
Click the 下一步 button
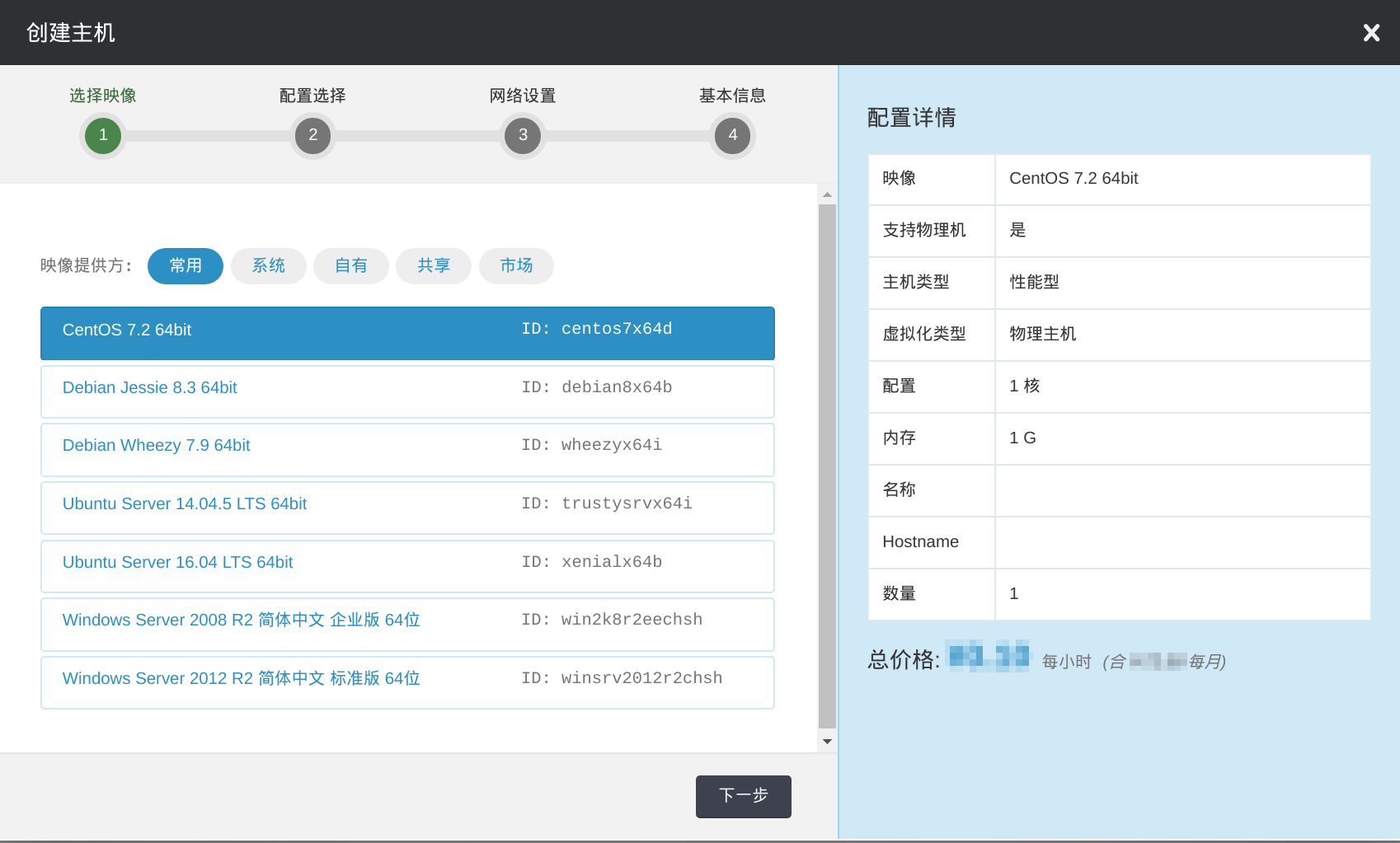(743, 796)
